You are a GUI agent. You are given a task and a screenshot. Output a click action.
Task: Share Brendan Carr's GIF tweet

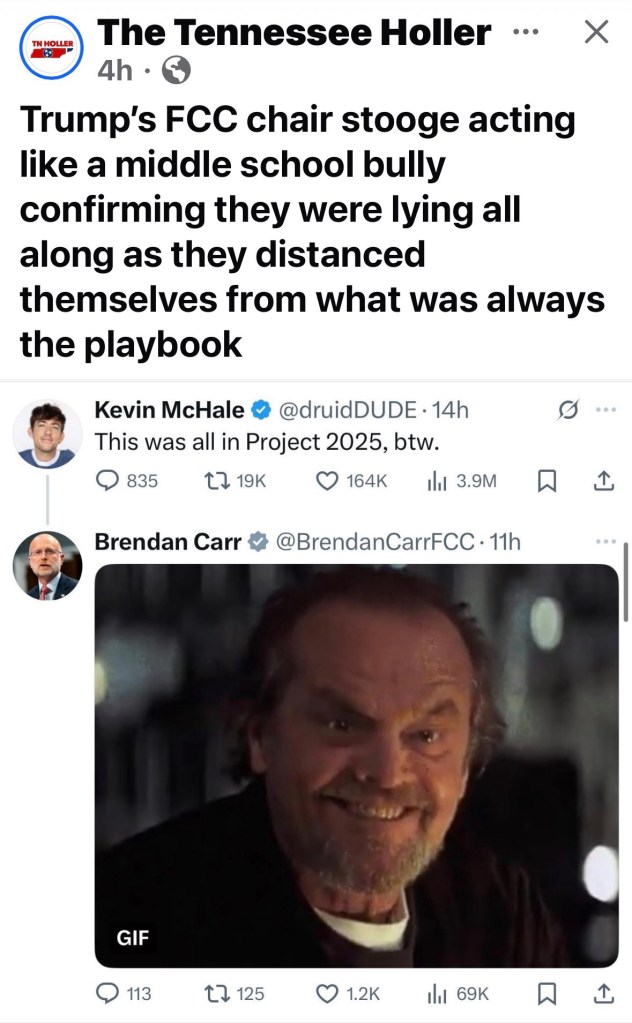(x=602, y=993)
